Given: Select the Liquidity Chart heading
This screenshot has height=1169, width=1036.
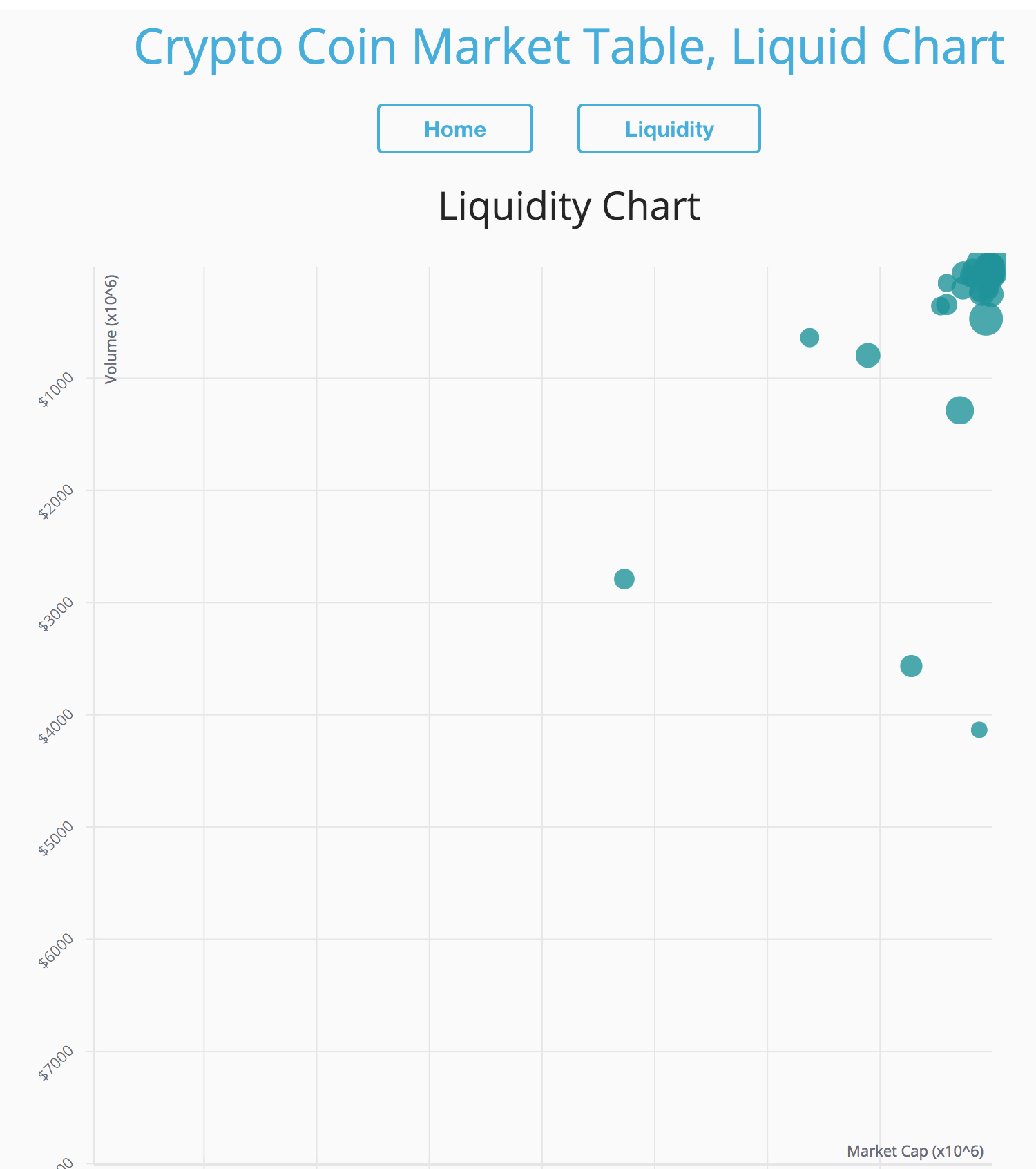Looking at the screenshot, I should coord(569,206).
